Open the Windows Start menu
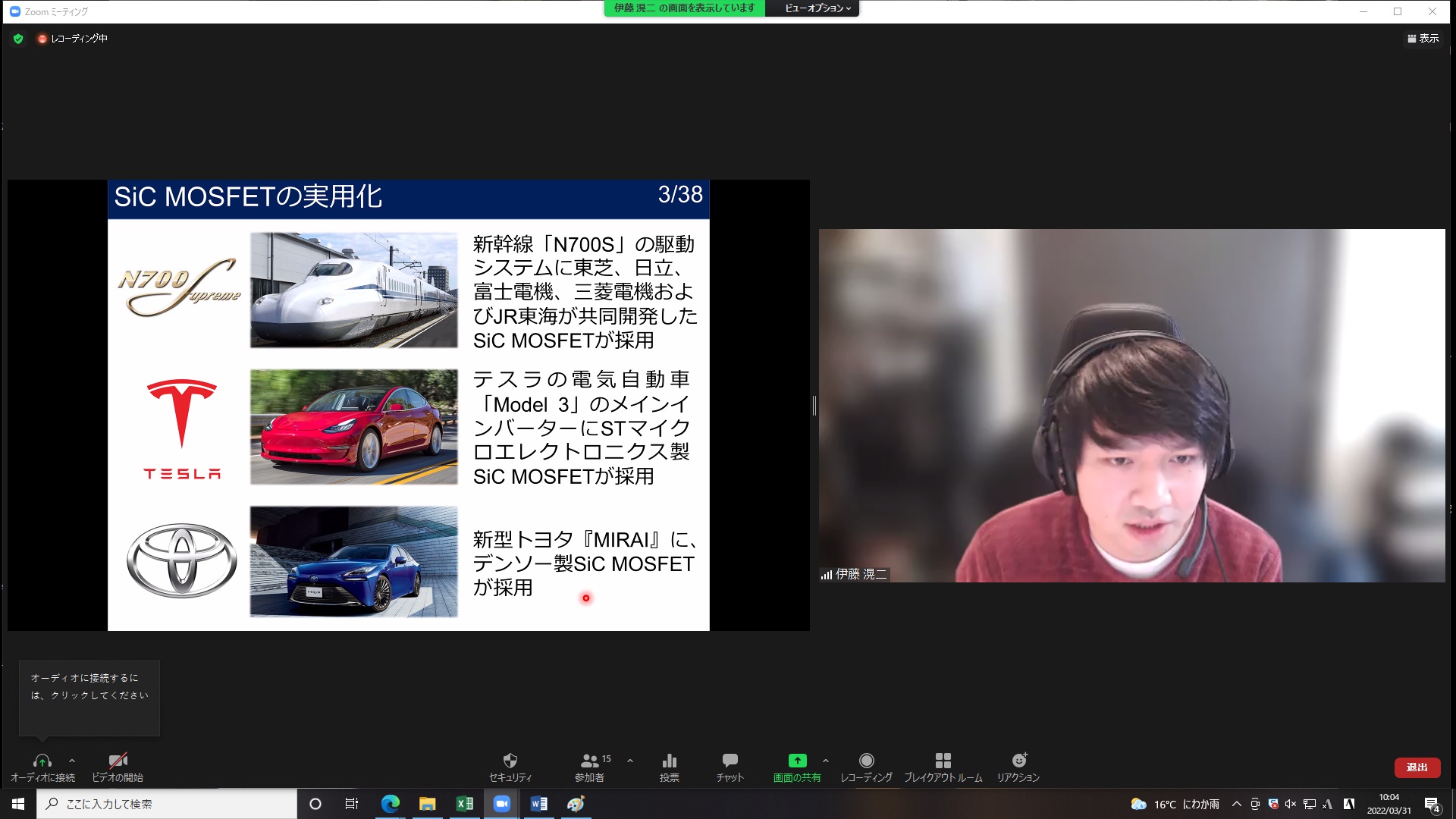 [18, 804]
